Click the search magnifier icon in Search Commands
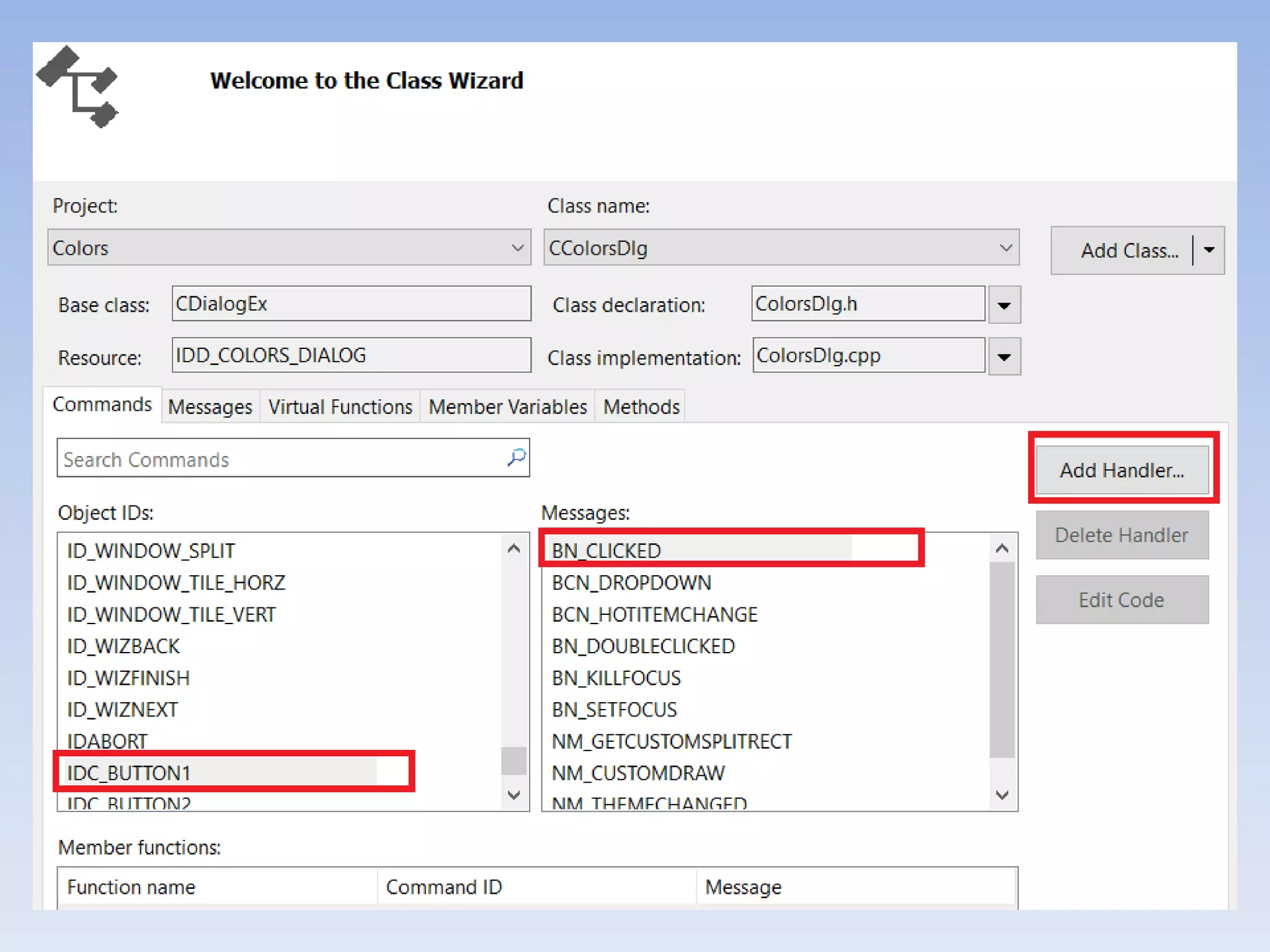 (x=516, y=458)
